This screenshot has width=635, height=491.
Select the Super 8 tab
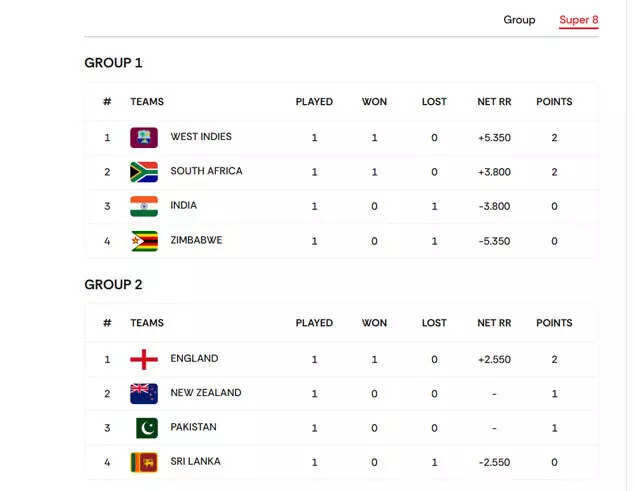click(578, 20)
